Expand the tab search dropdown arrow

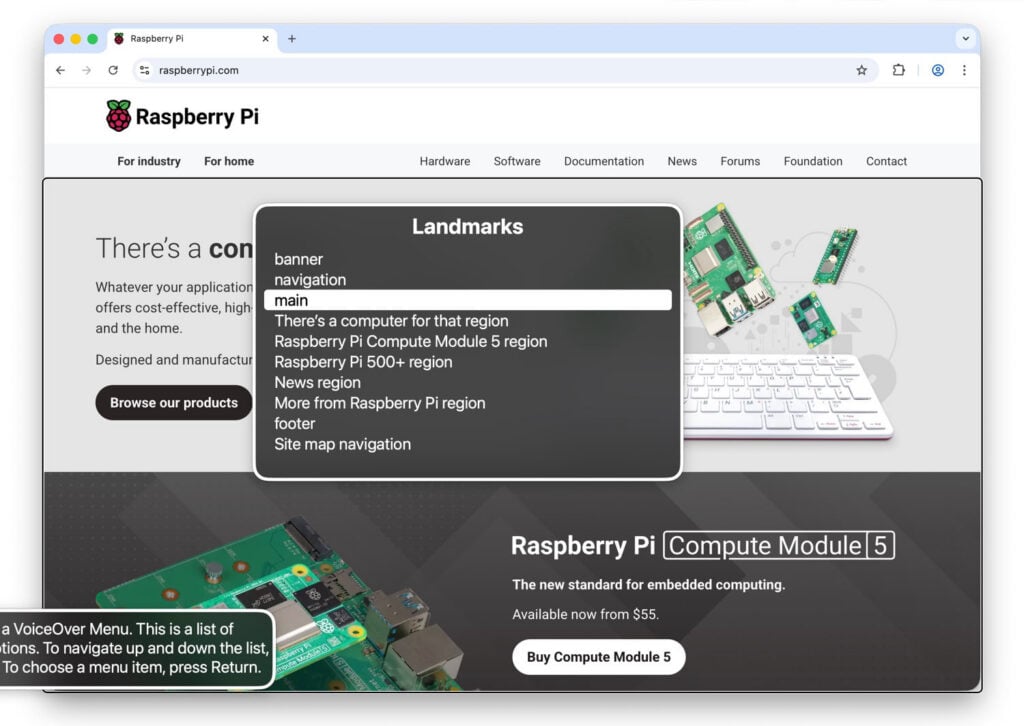point(965,39)
